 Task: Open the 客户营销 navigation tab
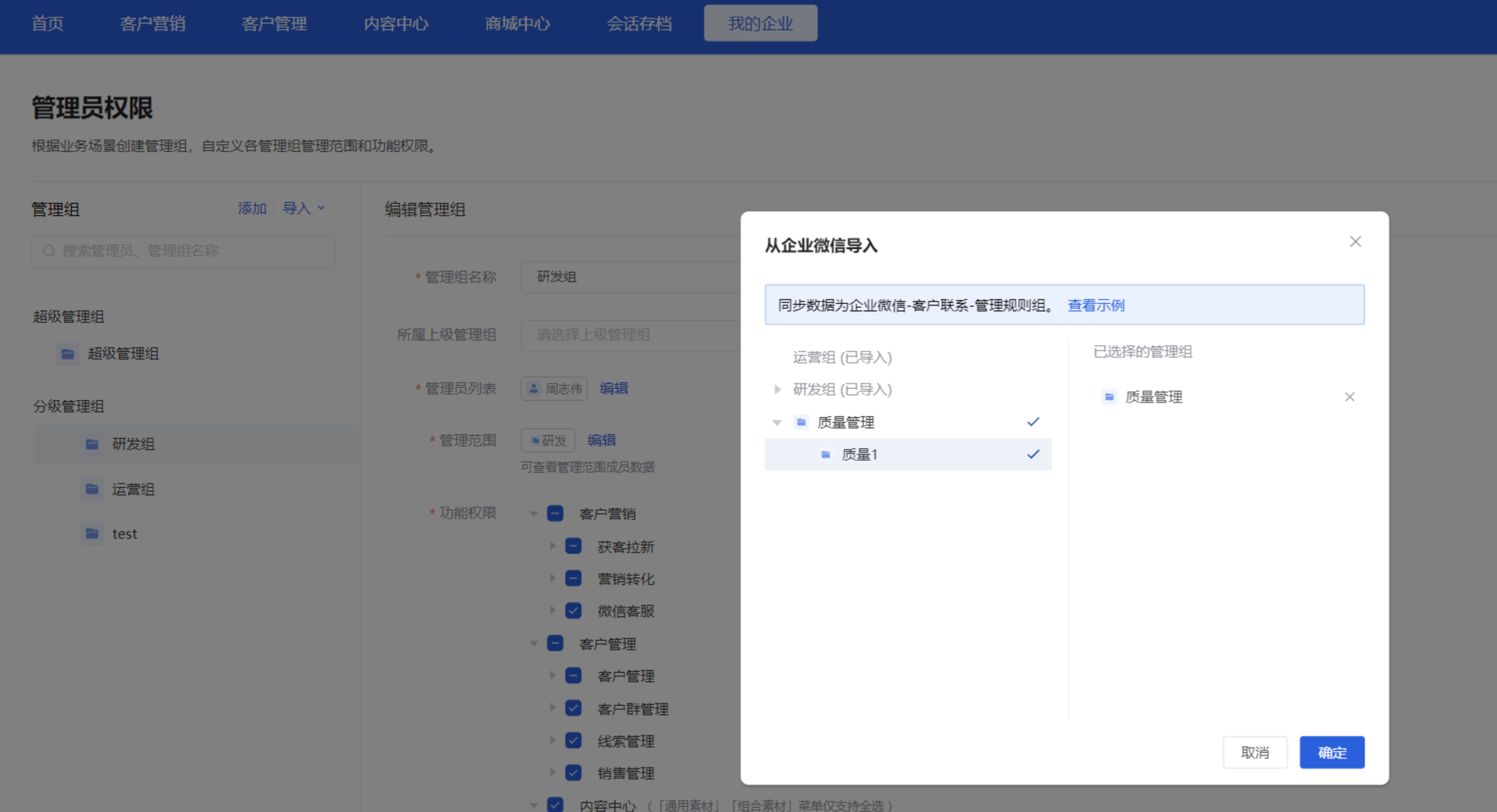click(x=153, y=24)
